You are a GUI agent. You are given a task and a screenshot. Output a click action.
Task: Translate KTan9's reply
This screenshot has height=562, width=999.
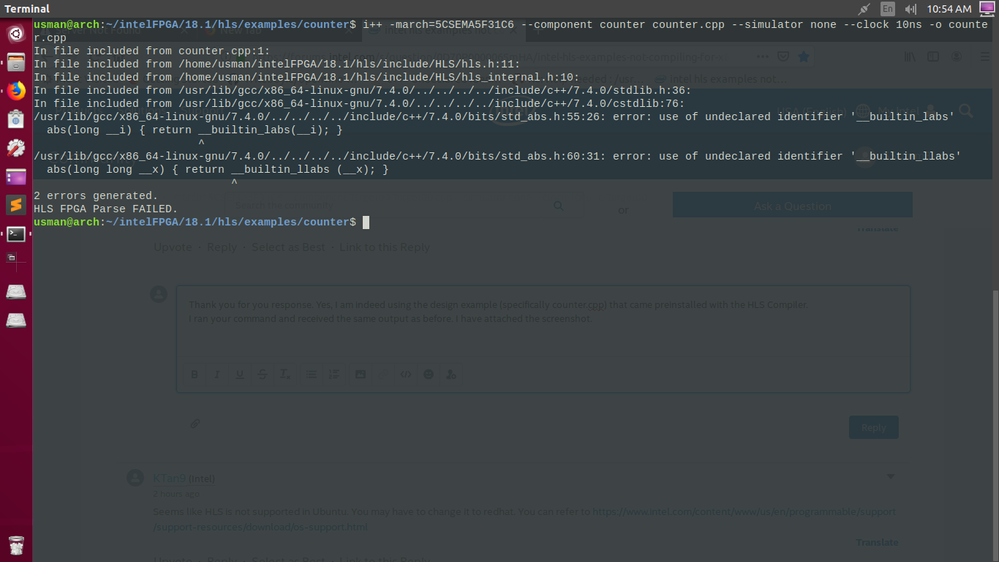pos(877,542)
